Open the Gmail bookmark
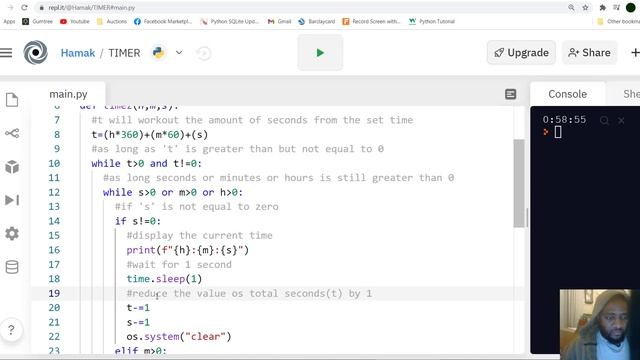This screenshot has width=640, height=360. [x=280, y=21]
